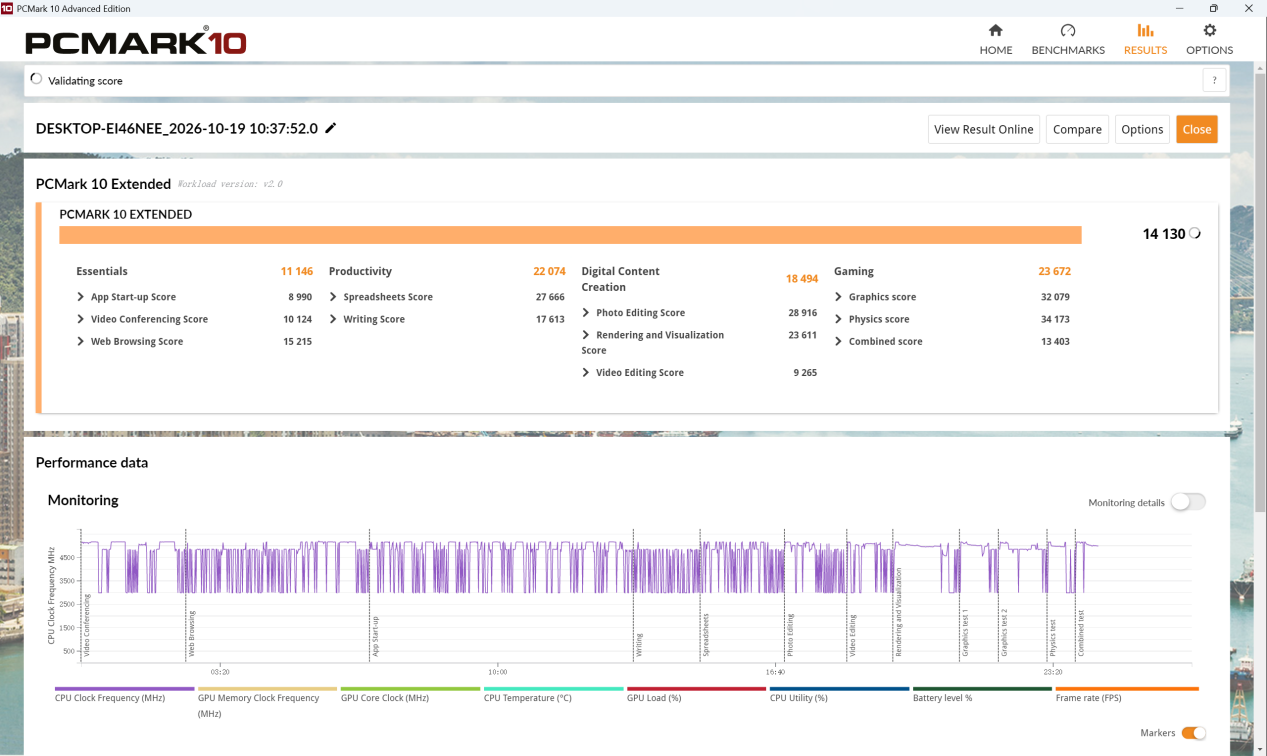The image size is (1267, 756).
Task: Select CPU Utility legend swatch
Action: pos(839,689)
